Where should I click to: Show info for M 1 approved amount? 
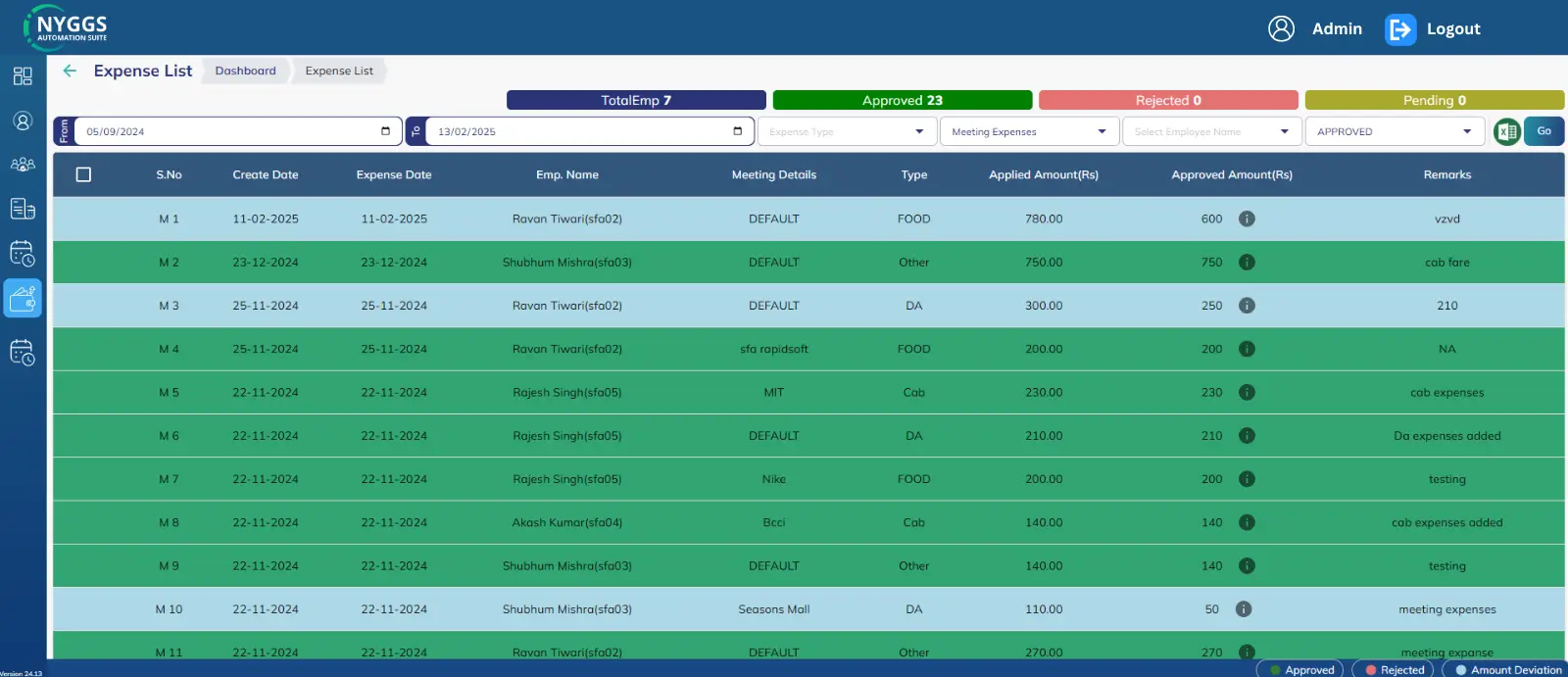point(1247,218)
